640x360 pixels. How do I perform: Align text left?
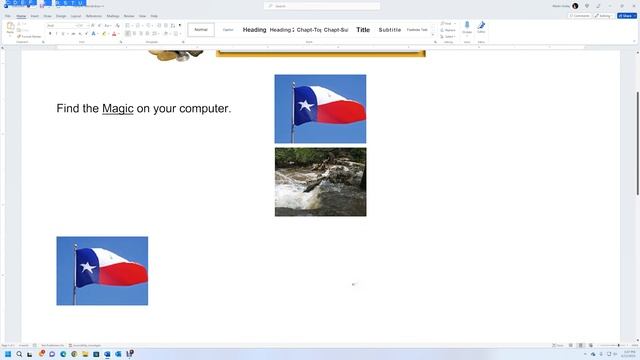pos(128,33)
